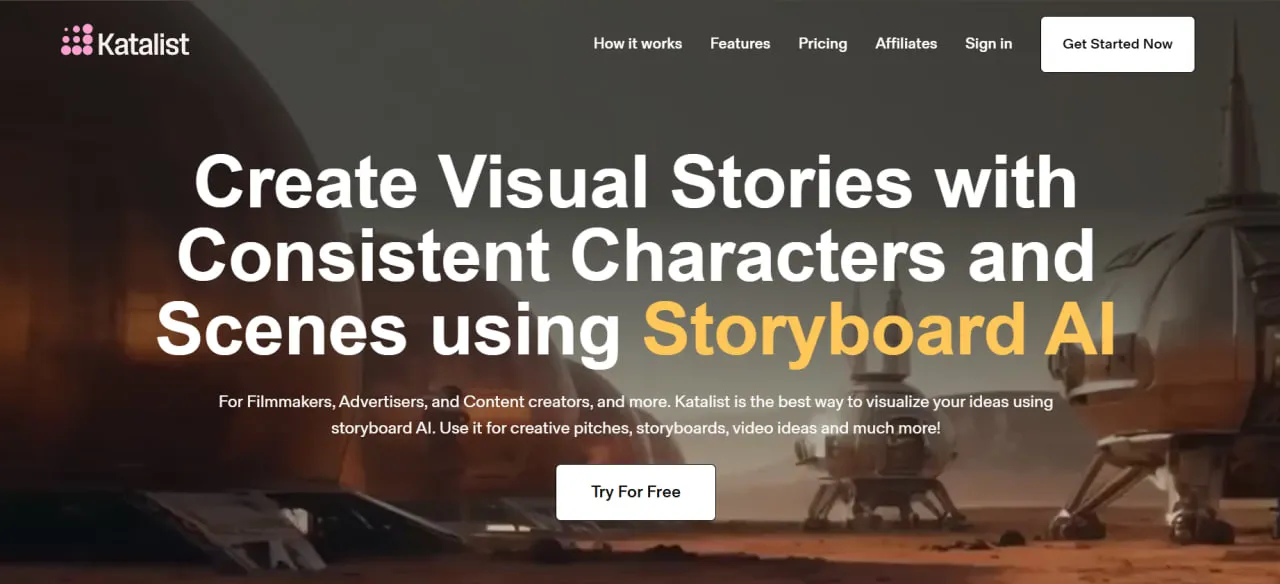Screen dimensions: 1280x584
Task: Click the 'creative pitches, storyboards' description line
Action: pos(636,428)
